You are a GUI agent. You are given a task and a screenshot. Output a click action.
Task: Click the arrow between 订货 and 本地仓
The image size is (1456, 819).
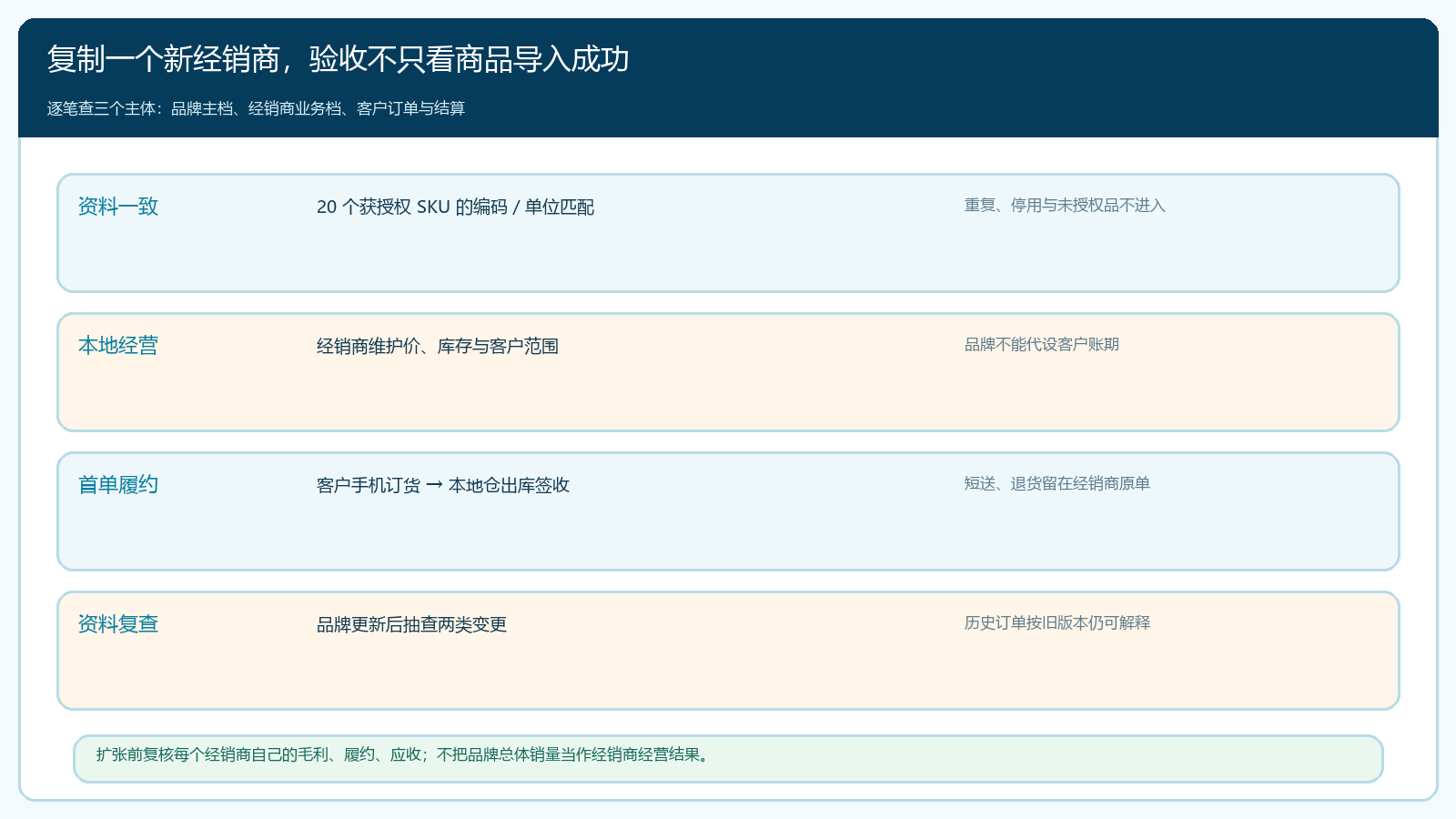[x=434, y=485]
